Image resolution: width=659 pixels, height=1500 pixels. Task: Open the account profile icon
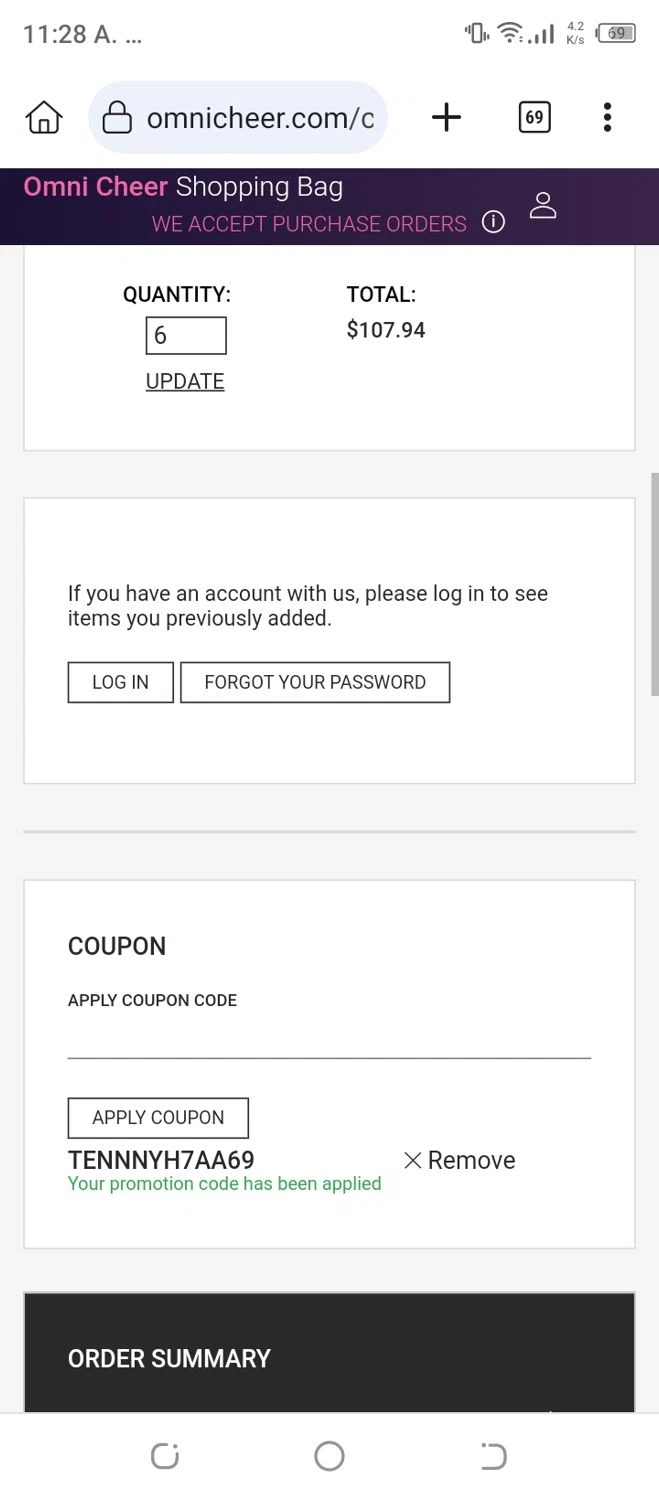543,205
